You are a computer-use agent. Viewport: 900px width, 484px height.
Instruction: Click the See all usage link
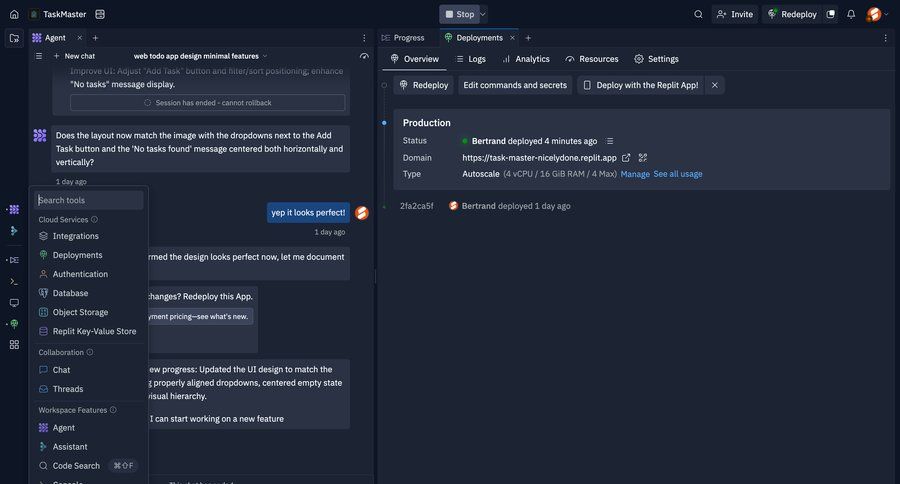click(x=678, y=174)
